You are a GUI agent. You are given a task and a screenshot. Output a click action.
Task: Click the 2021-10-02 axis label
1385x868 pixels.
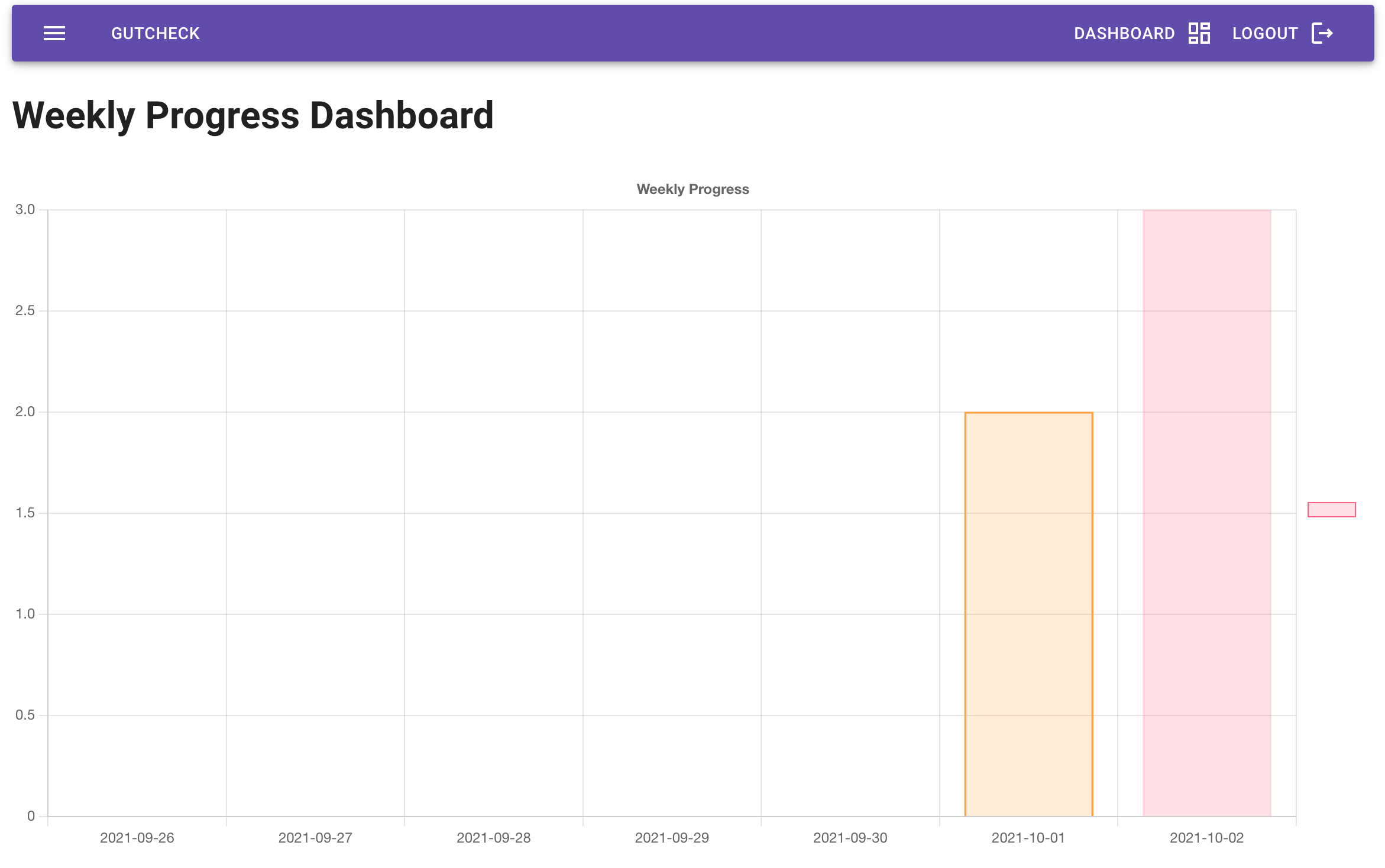point(1206,838)
